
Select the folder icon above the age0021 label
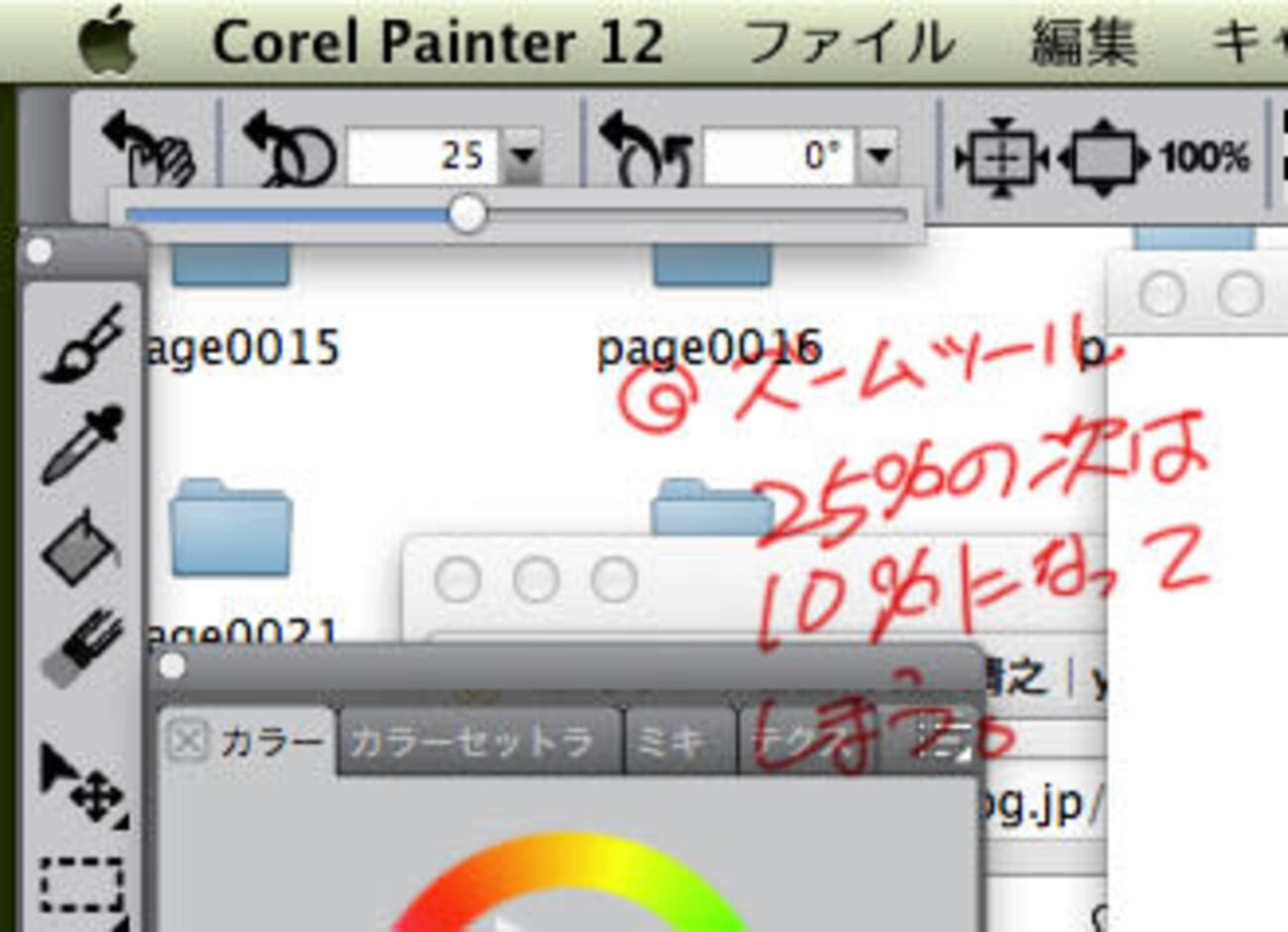point(231,527)
